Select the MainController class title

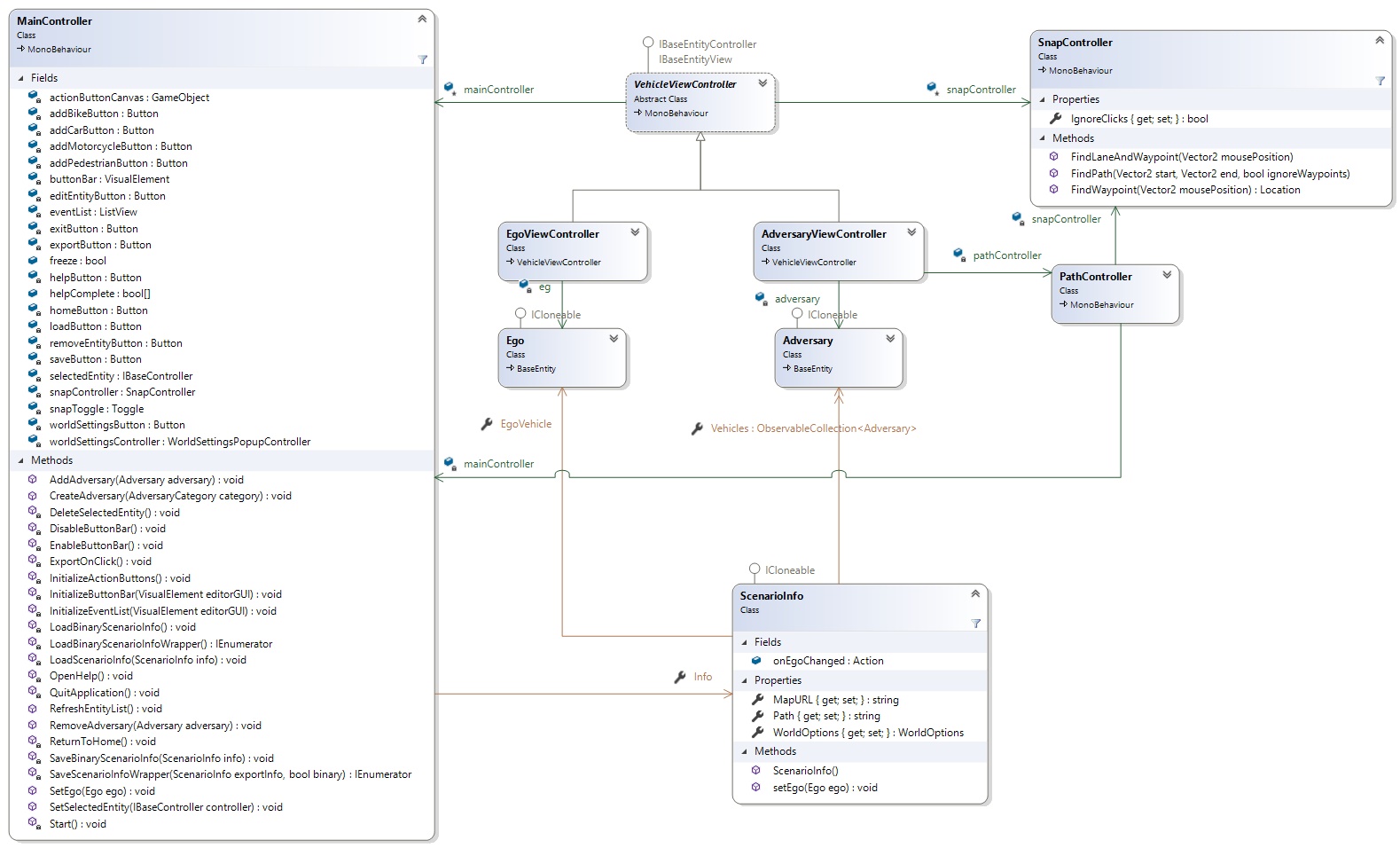[54, 21]
